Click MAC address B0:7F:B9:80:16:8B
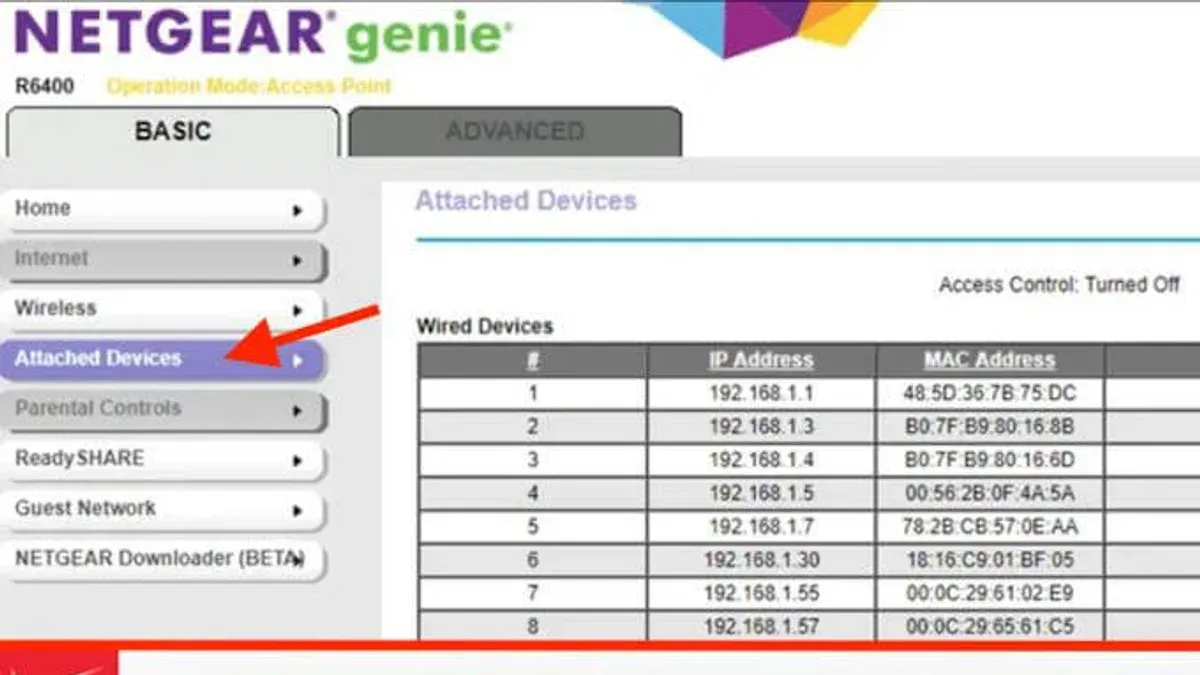Screen dimensions: 1200x675 (x=990, y=427)
